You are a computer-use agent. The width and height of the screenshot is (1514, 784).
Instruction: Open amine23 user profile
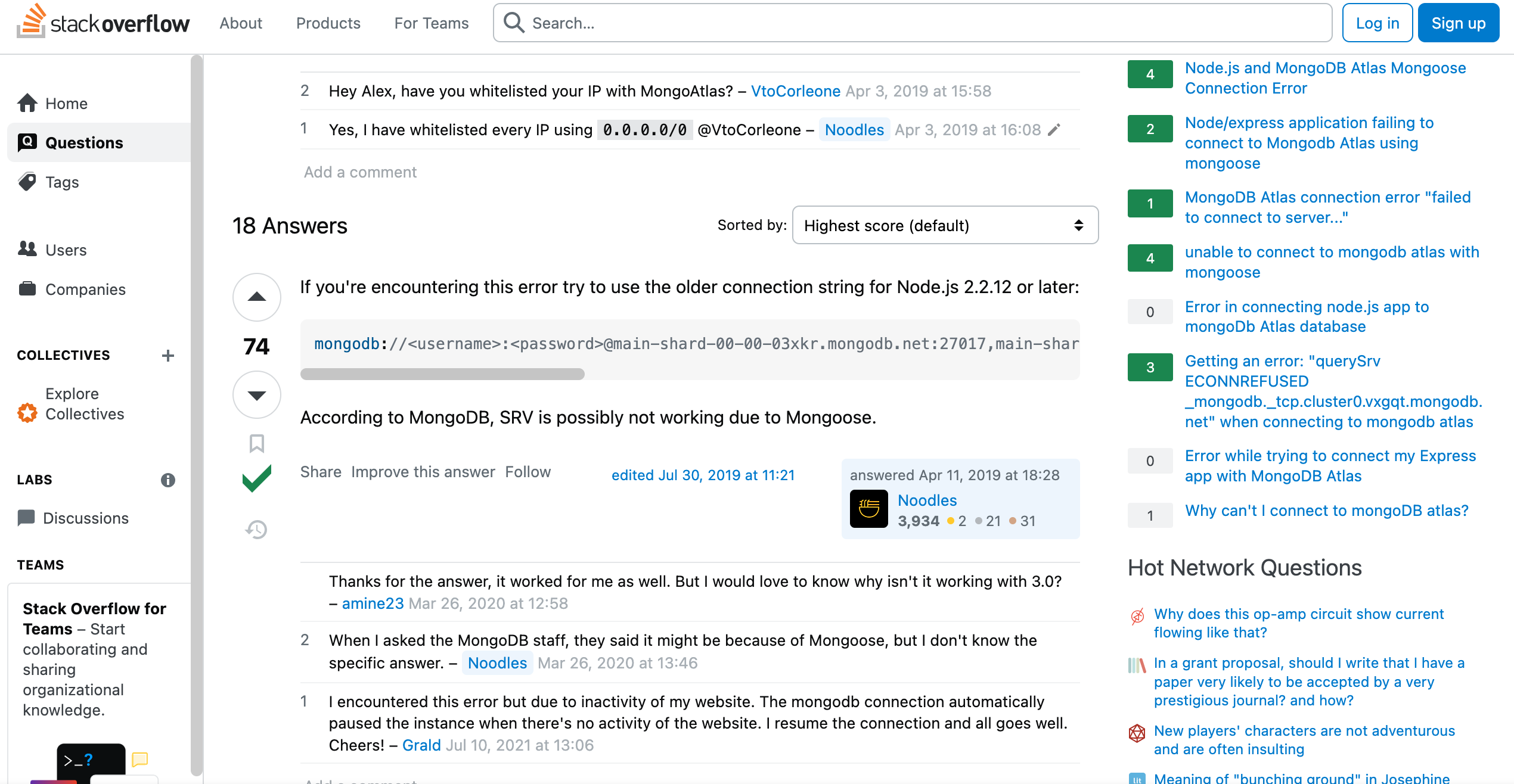click(373, 603)
